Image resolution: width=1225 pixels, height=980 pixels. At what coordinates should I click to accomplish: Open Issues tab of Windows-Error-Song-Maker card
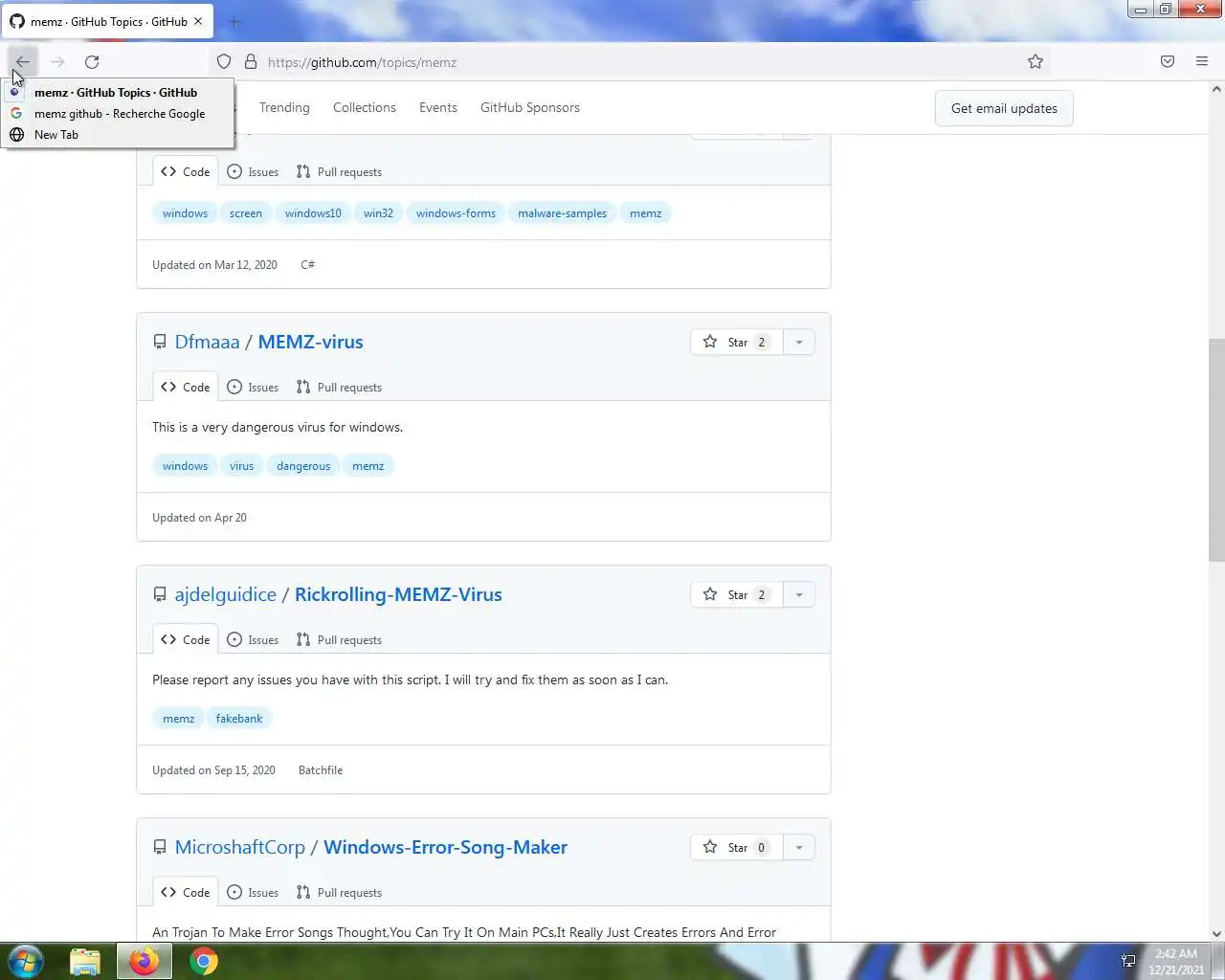254,893
